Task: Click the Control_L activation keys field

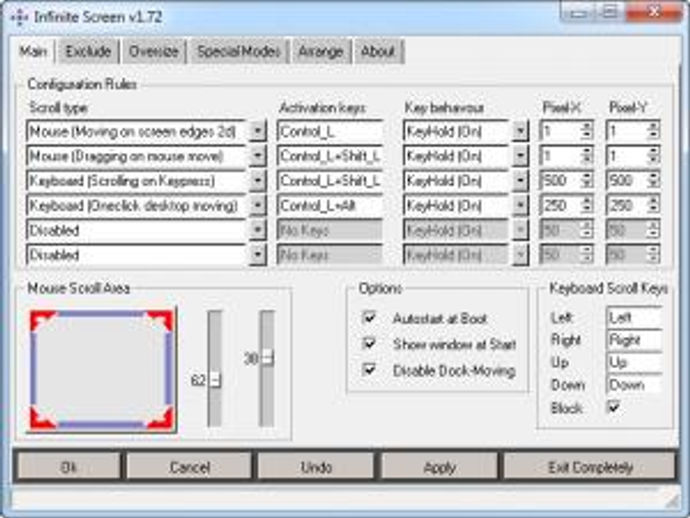Action: [x=330, y=132]
